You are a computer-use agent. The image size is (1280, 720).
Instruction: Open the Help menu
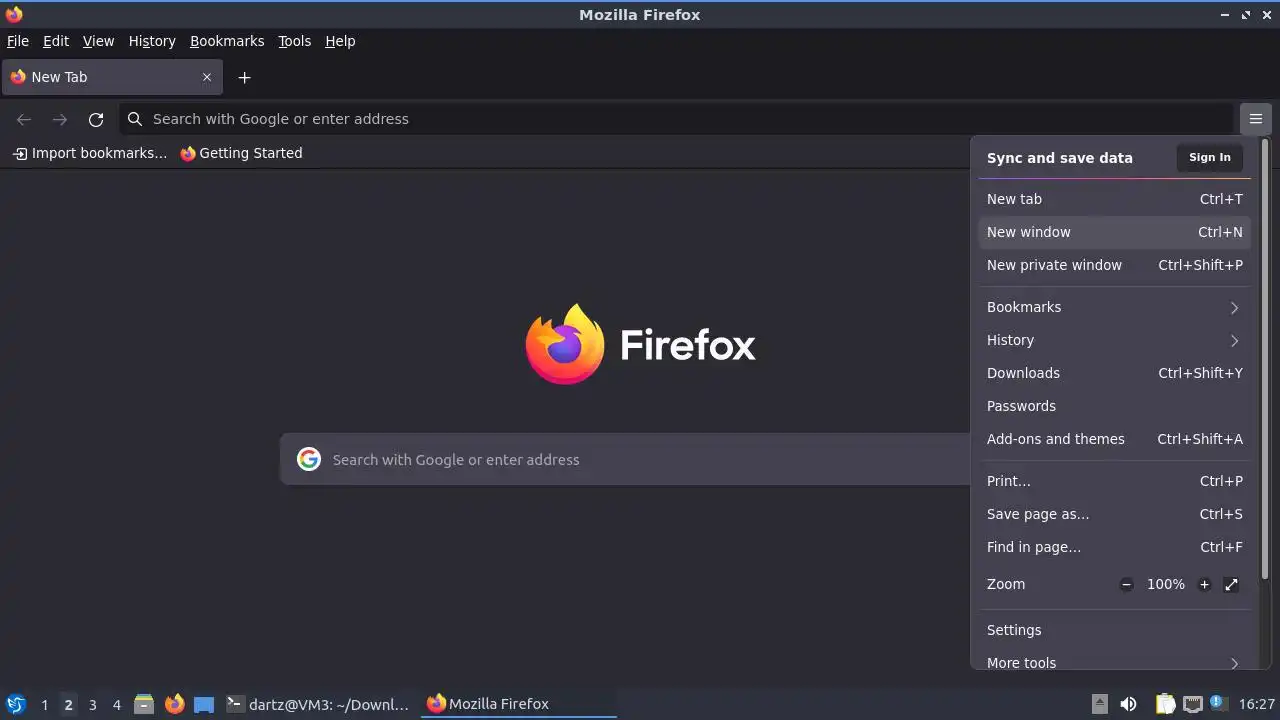(x=340, y=41)
